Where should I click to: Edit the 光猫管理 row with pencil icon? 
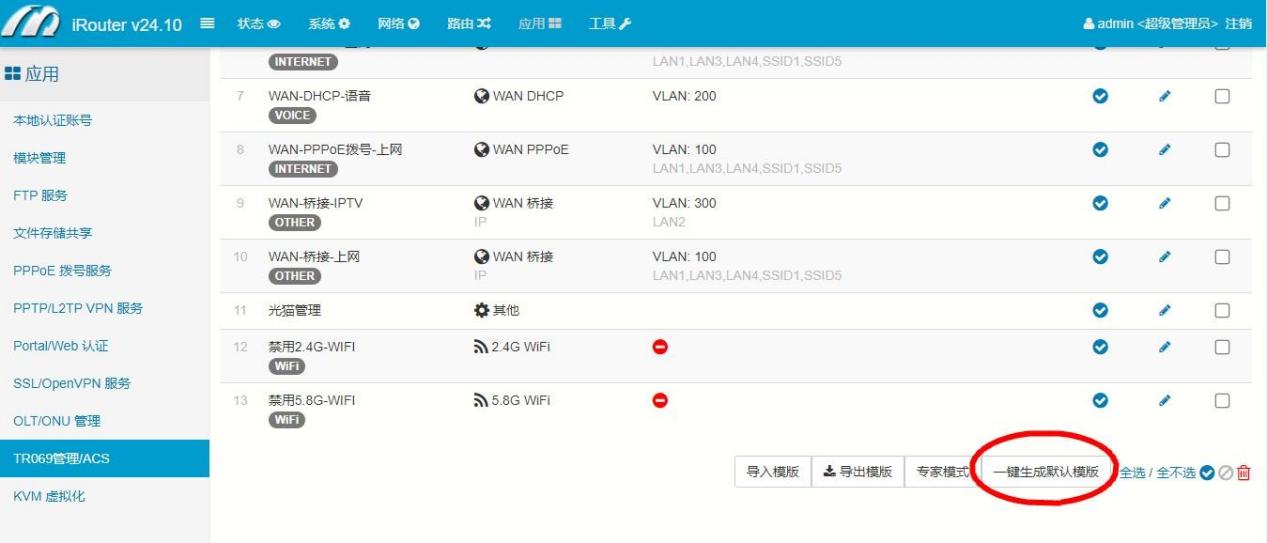point(1164,311)
